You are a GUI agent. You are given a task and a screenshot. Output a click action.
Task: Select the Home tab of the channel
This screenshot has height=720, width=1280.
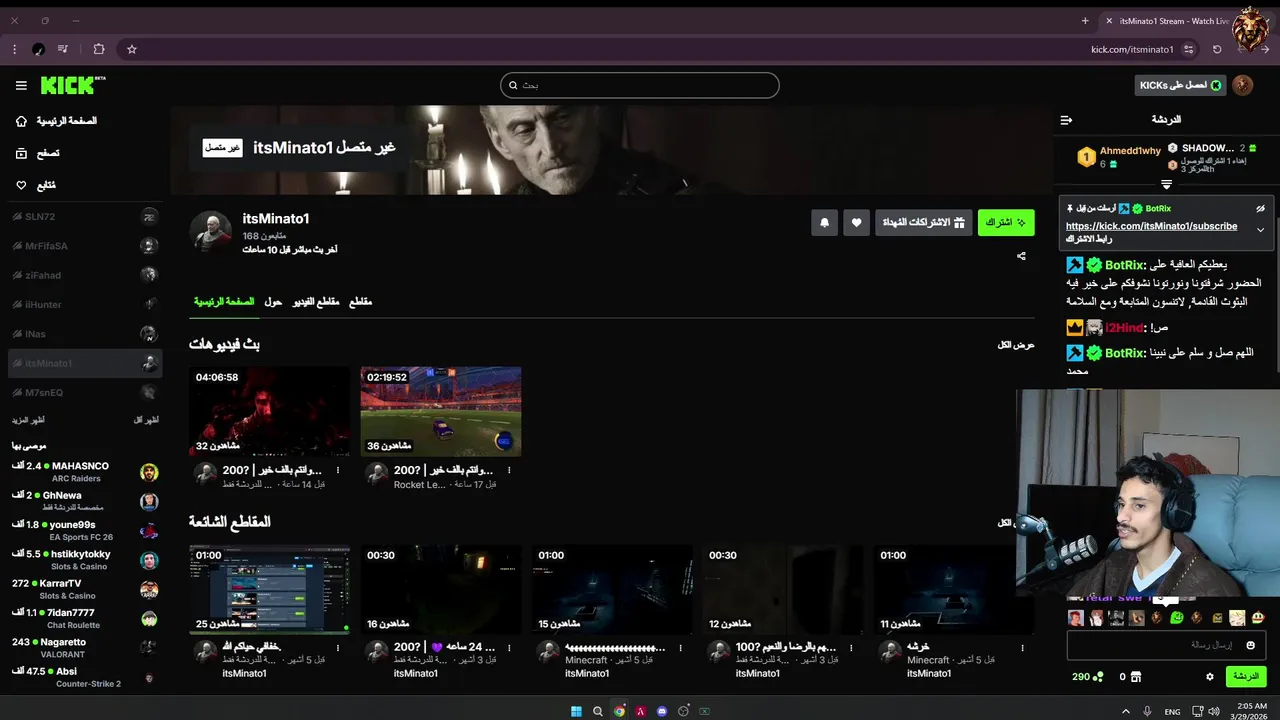tap(224, 301)
